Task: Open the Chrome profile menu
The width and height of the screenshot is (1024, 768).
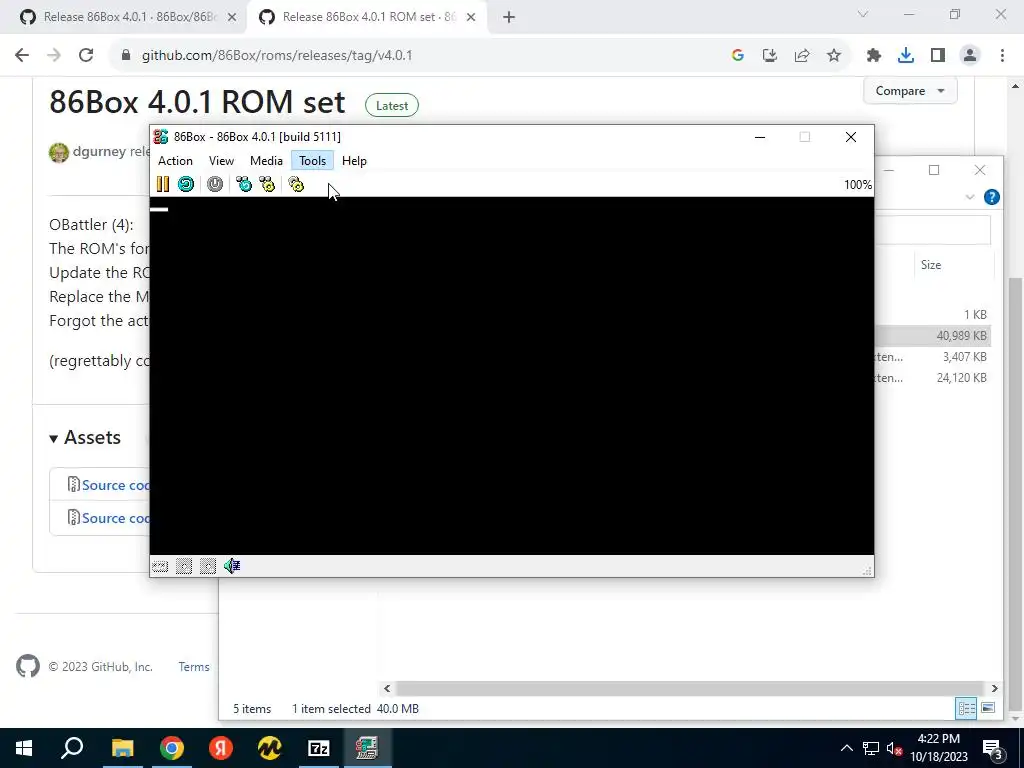Action: click(x=970, y=56)
